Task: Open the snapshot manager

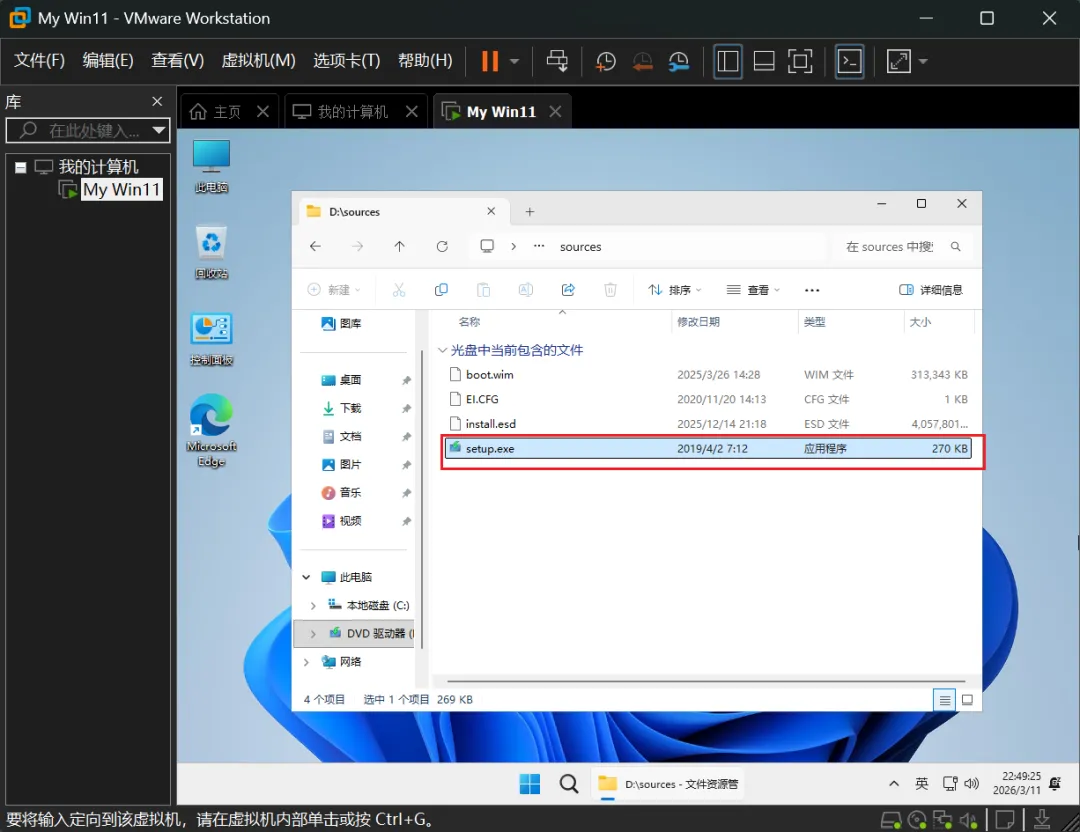Action: [678, 61]
